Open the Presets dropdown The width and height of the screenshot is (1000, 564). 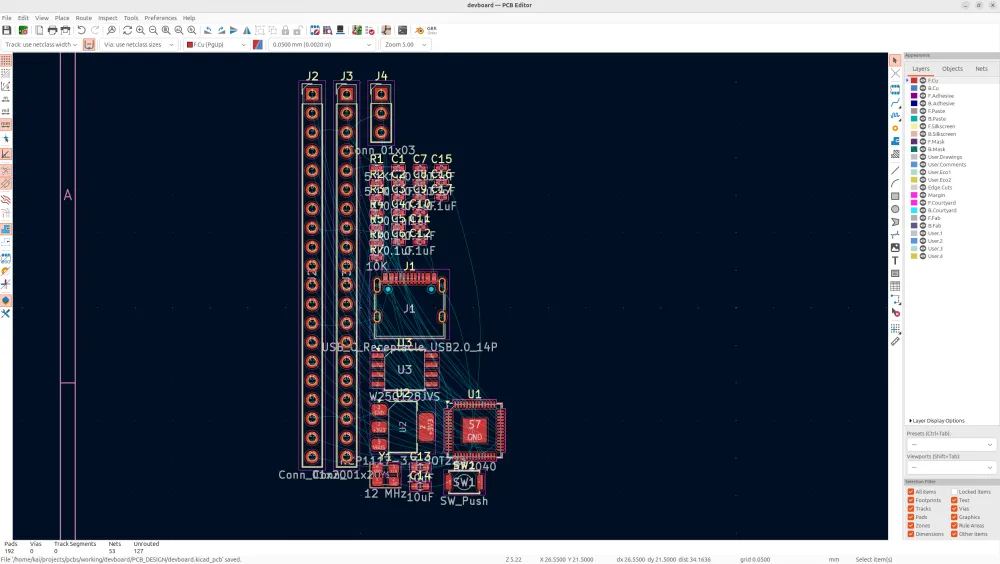[x=950, y=445]
